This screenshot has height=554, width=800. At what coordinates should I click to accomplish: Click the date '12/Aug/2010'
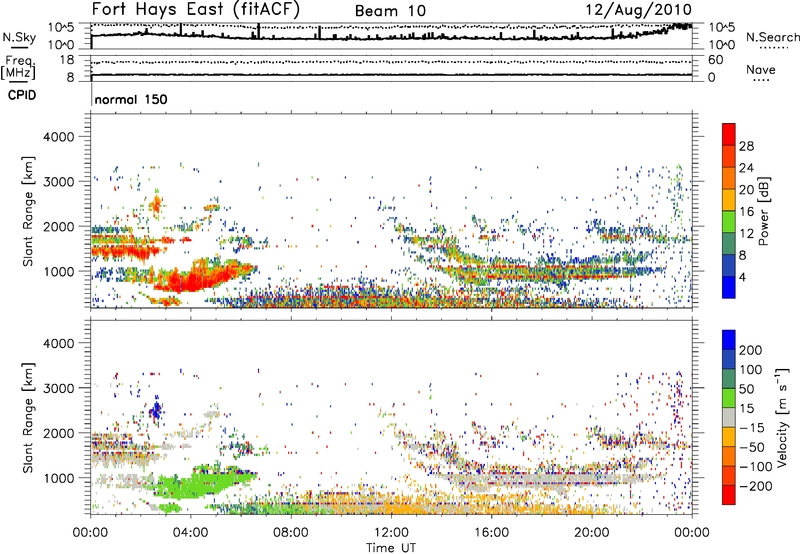coord(638,10)
